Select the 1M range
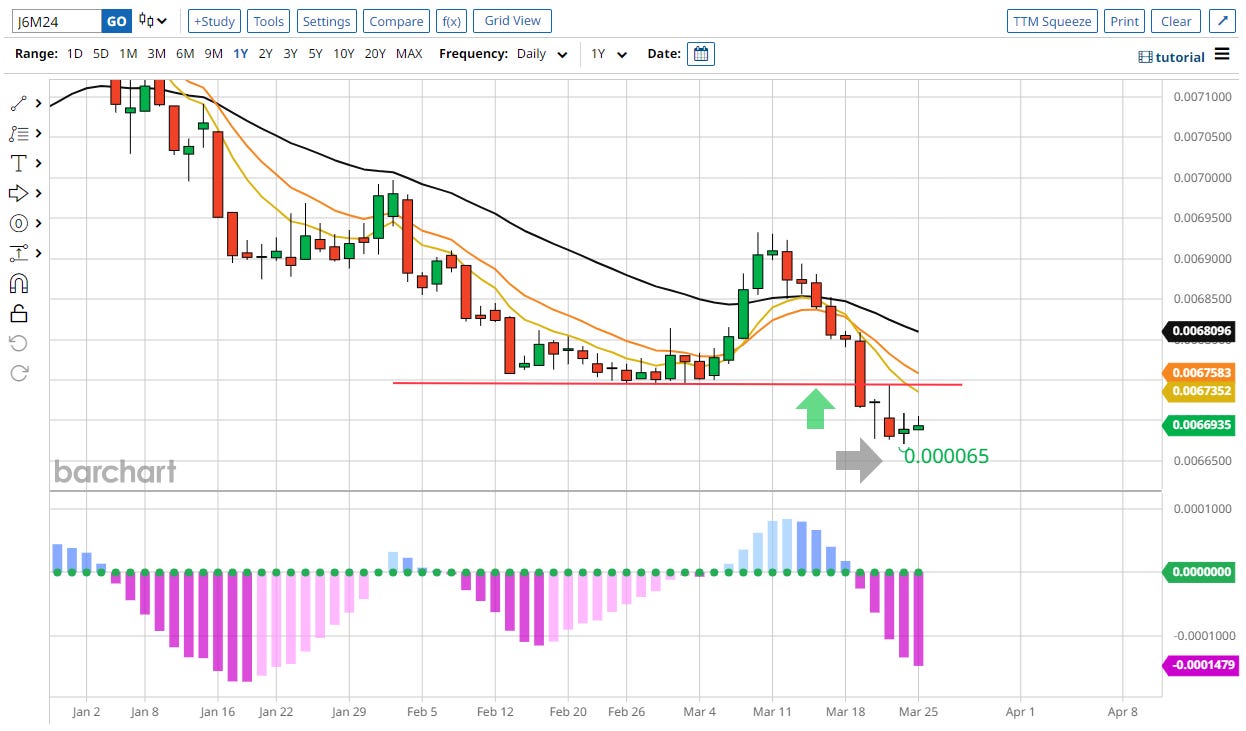The image size is (1246, 731). (x=128, y=54)
